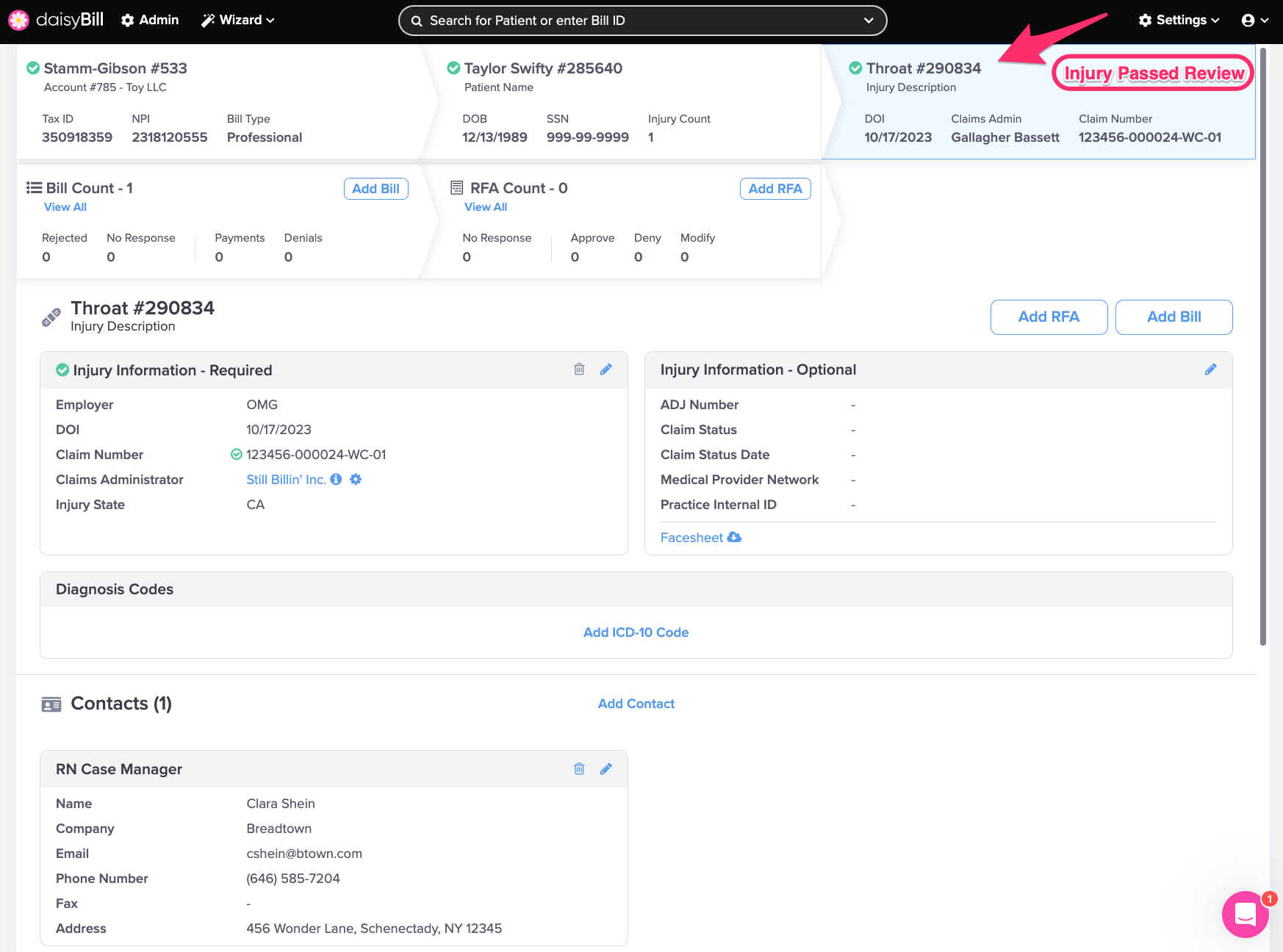Click Add ICD-10 Code link
The image size is (1283, 952).
pyautogui.click(x=636, y=632)
